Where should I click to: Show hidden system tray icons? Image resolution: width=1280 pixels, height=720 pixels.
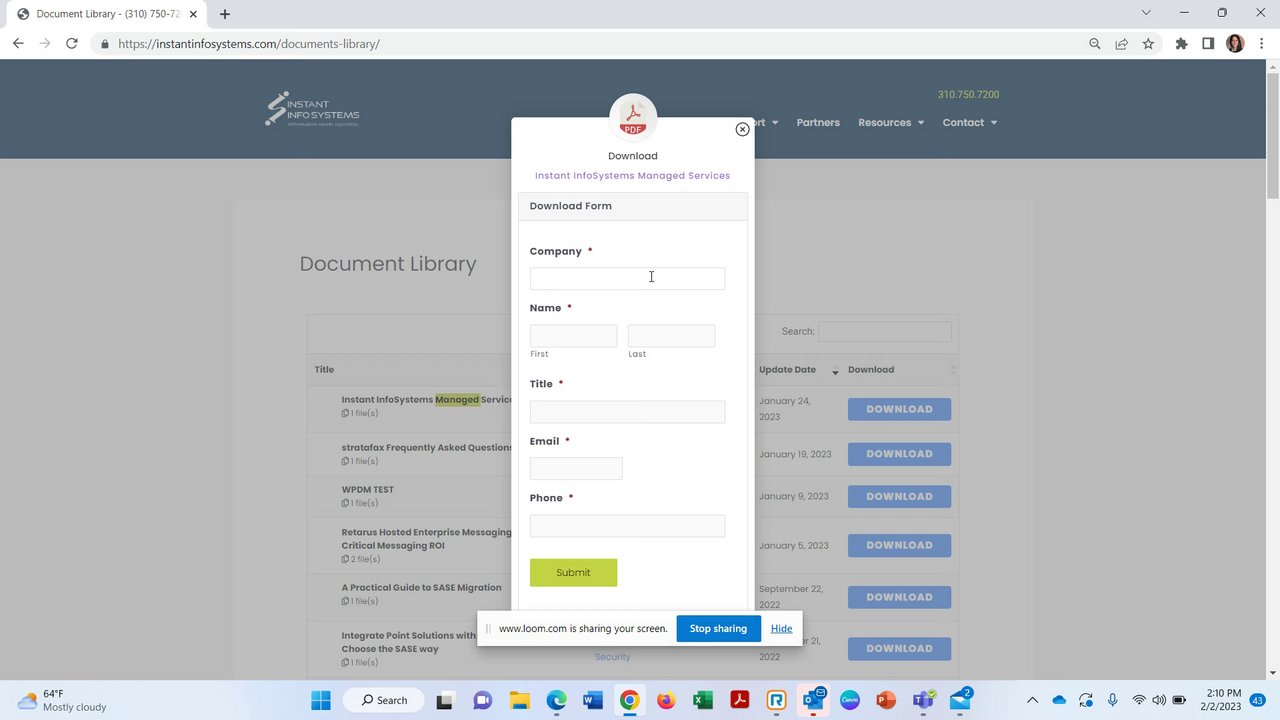[x=1032, y=700]
